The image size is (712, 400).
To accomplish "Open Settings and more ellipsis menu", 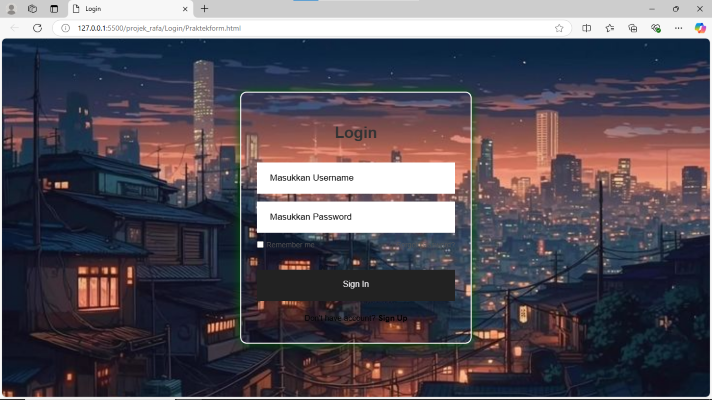I will point(678,28).
